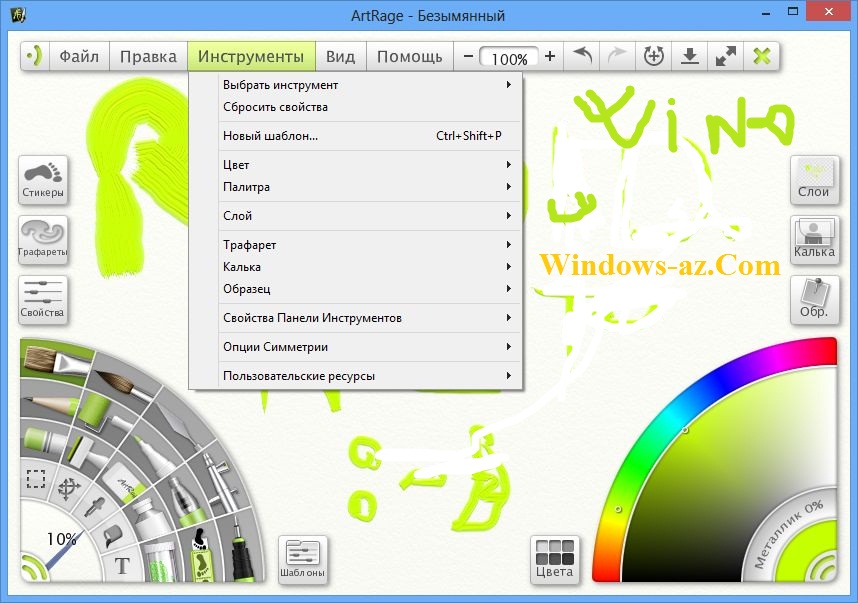
Task: Open the Слои layers panel
Action: tap(814, 180)
